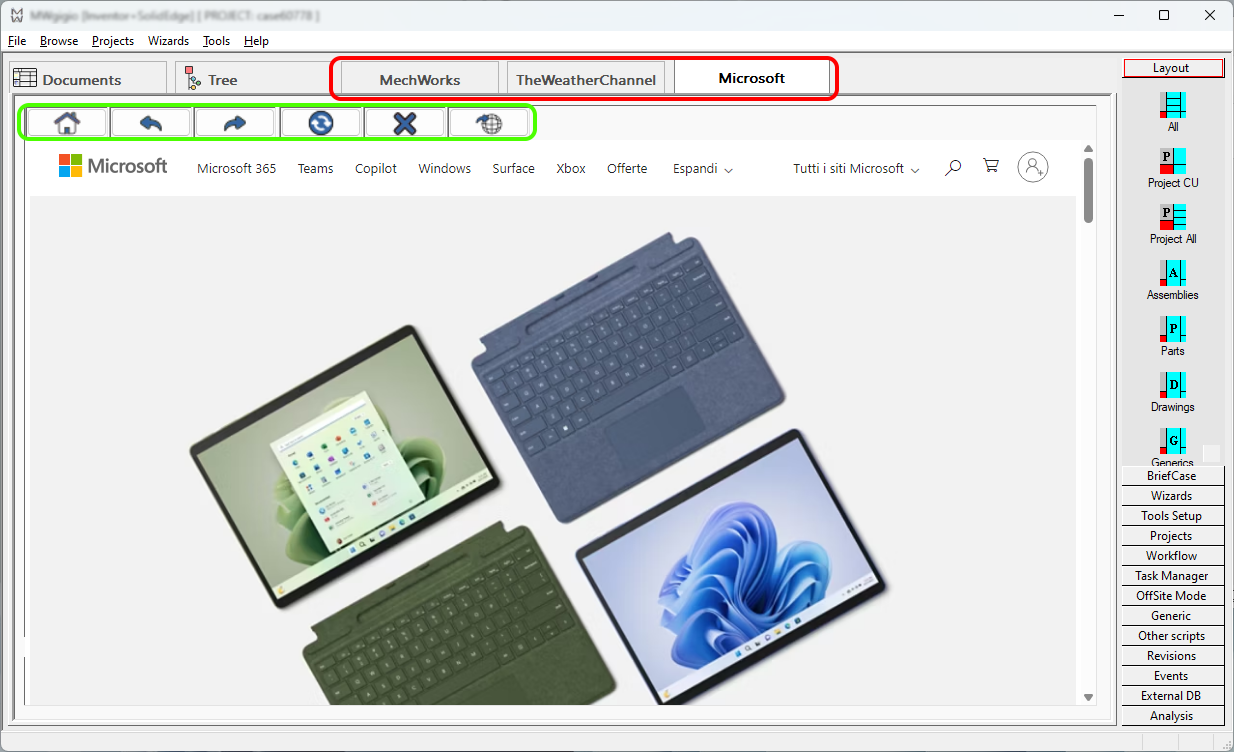Open the web page search magnifier
Screen dimensions: 1234x752
[953, 167]
